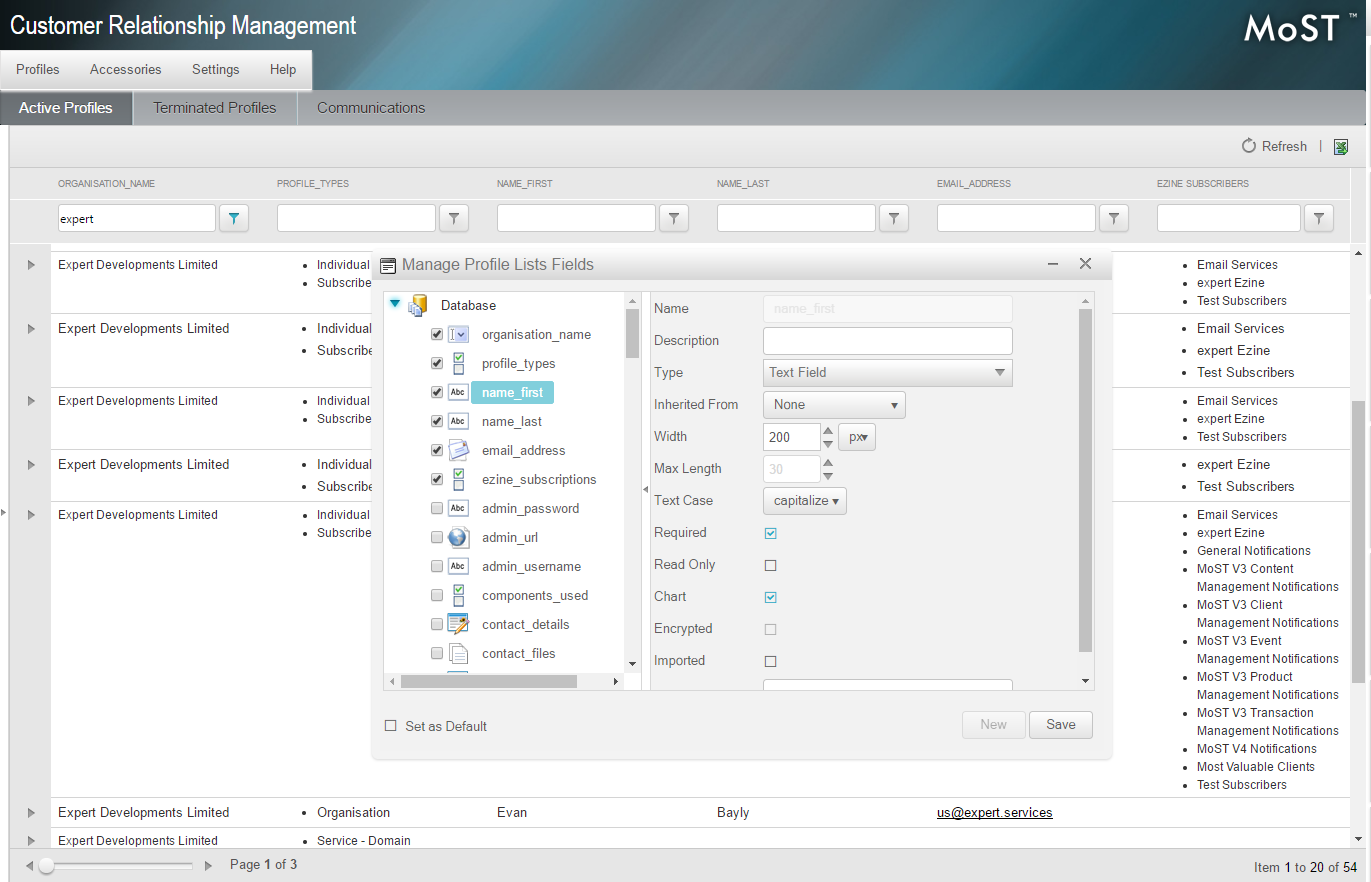Viewport: 1371px width, 882px height.
Task: Open the Accessories menu
Action: (x=125, y=70)
